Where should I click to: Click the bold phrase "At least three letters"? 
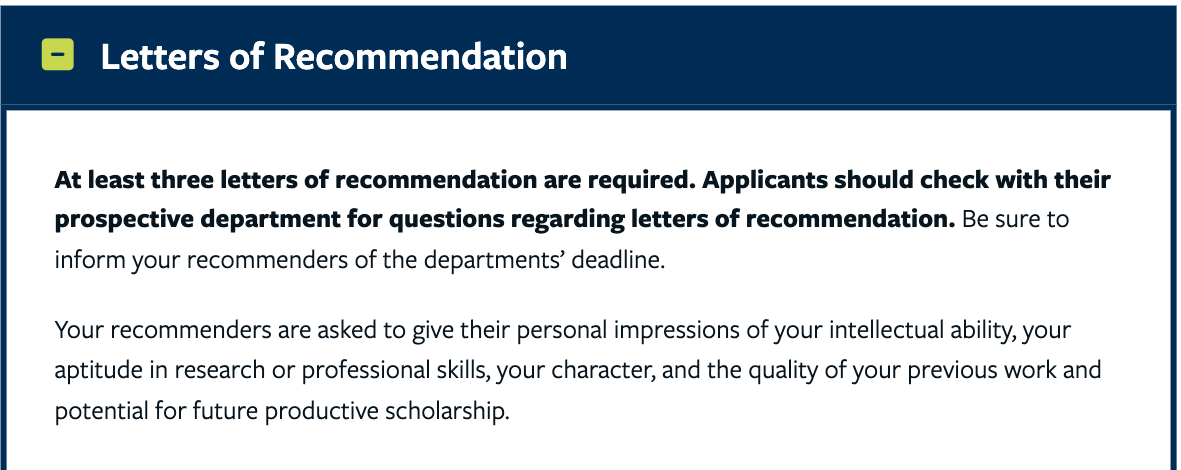click(x=163, y=181)
